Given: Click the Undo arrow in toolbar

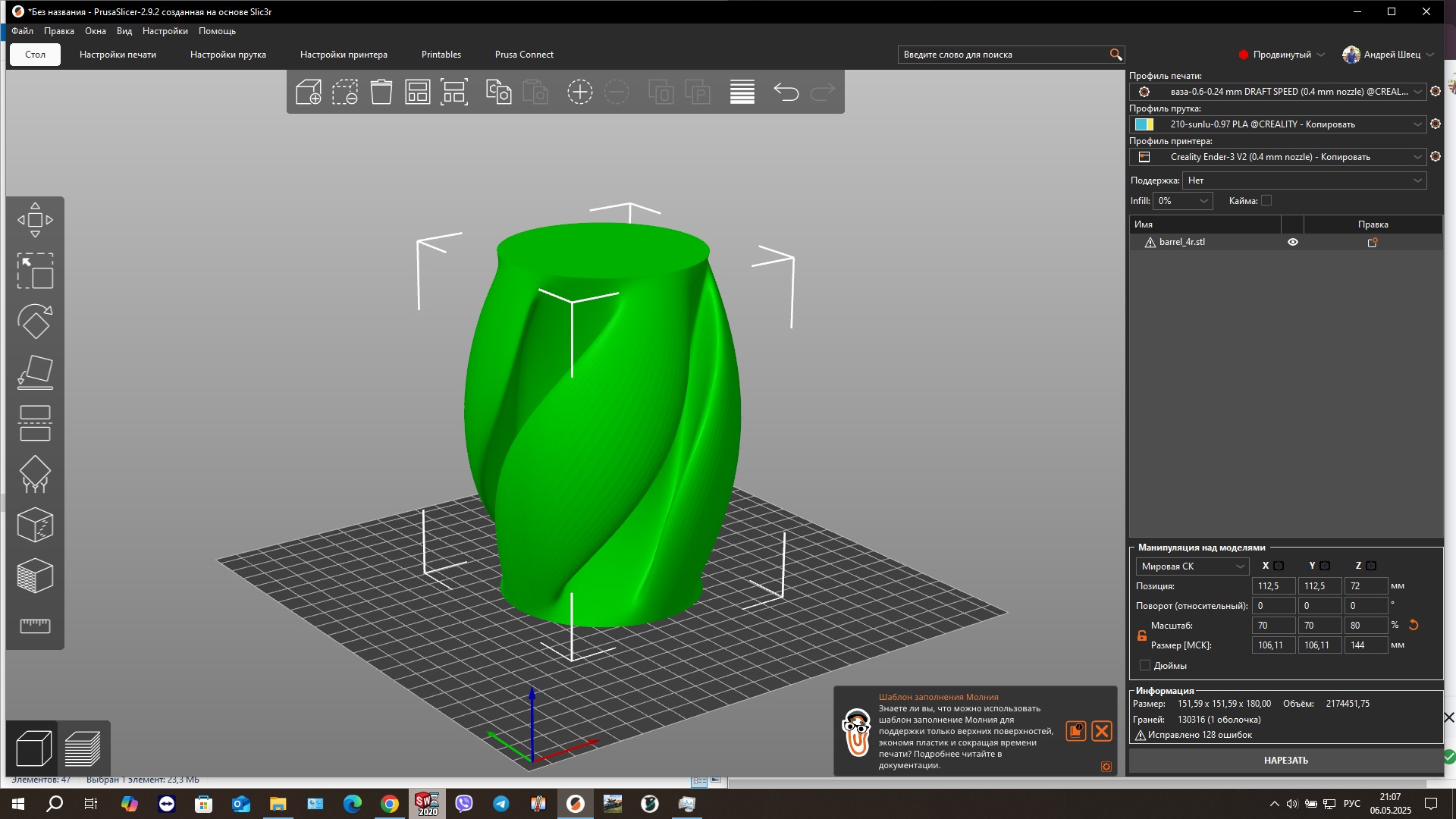Looking at the screenshot, I should point(786,93).
